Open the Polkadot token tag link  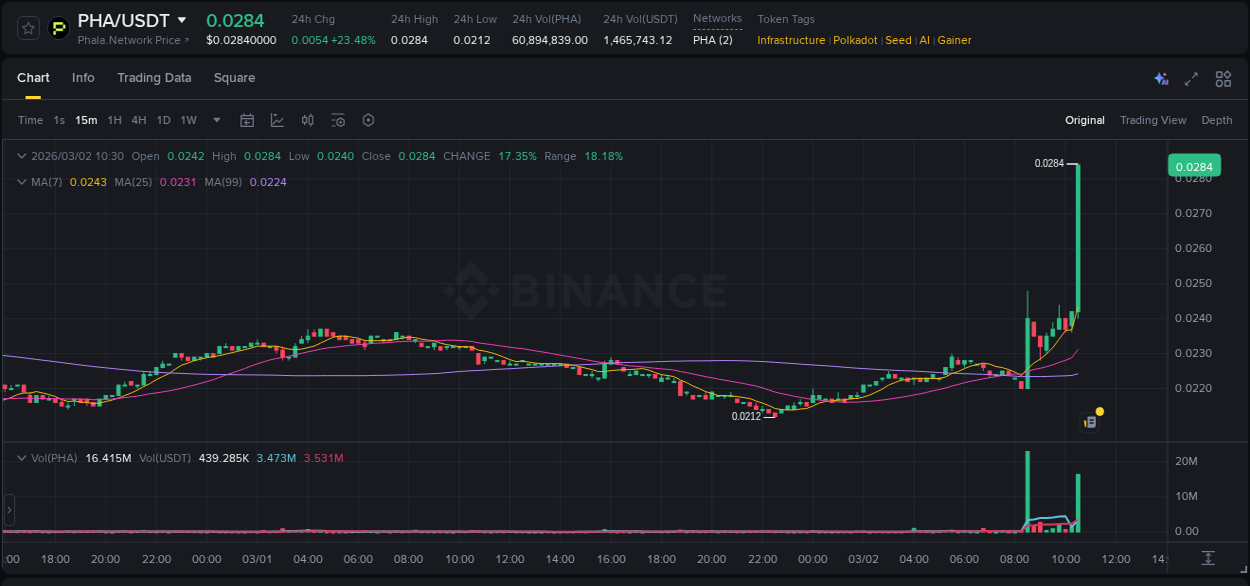(x=855, y=40)
